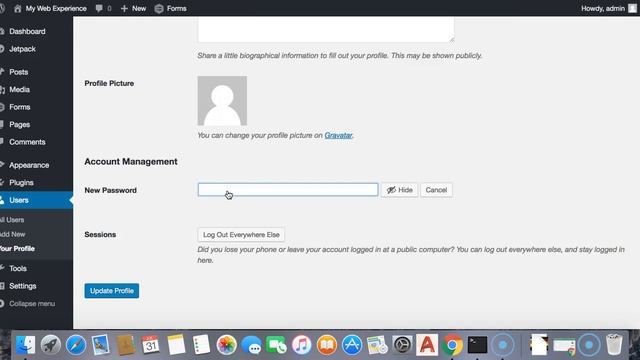This screenshot has height=360, width=640.
Task: Click the profile picture placeholder
Action: click(x=222, y=100)
